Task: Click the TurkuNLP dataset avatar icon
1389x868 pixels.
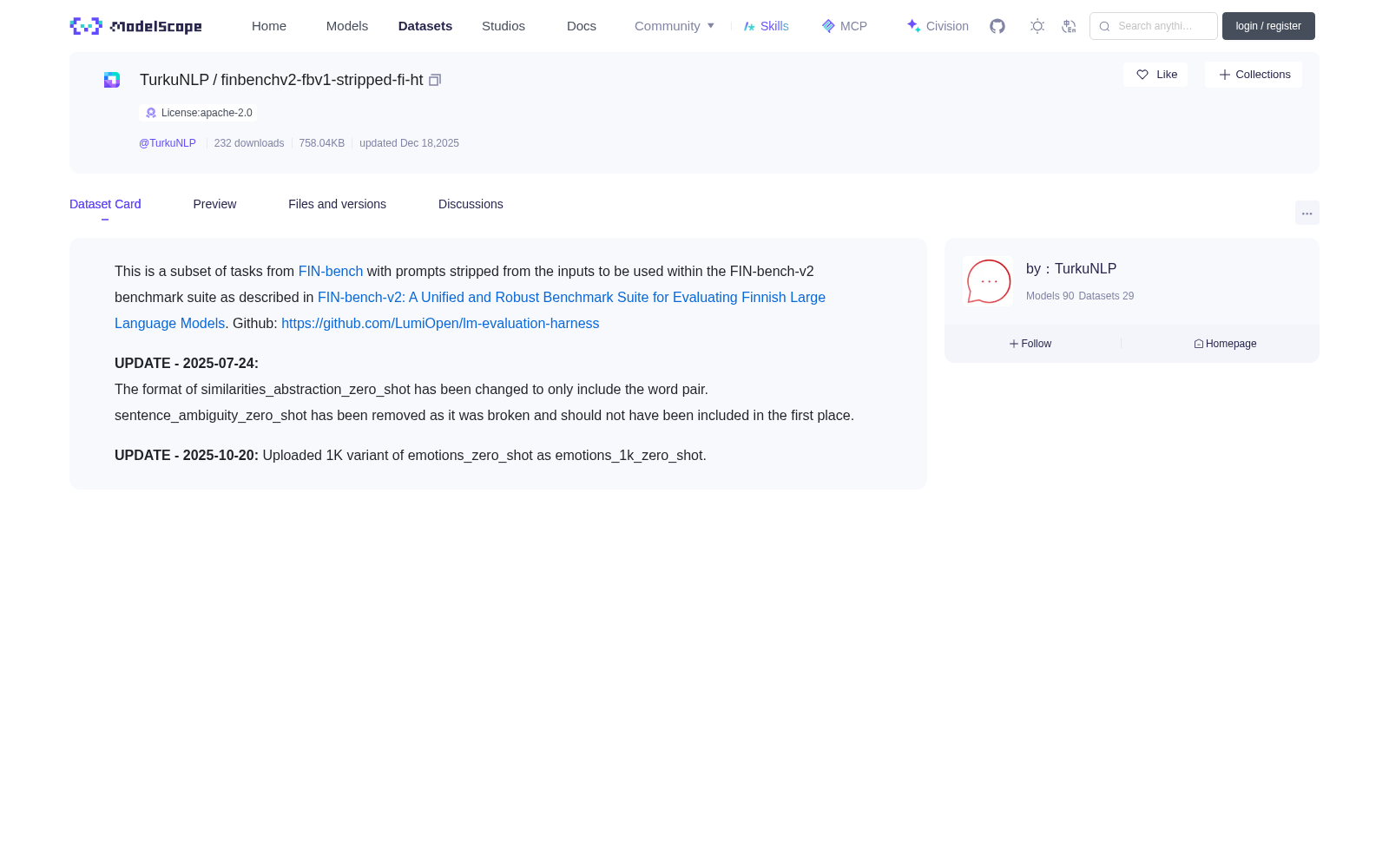Action: pyautogui.click(x=112, y=80)
